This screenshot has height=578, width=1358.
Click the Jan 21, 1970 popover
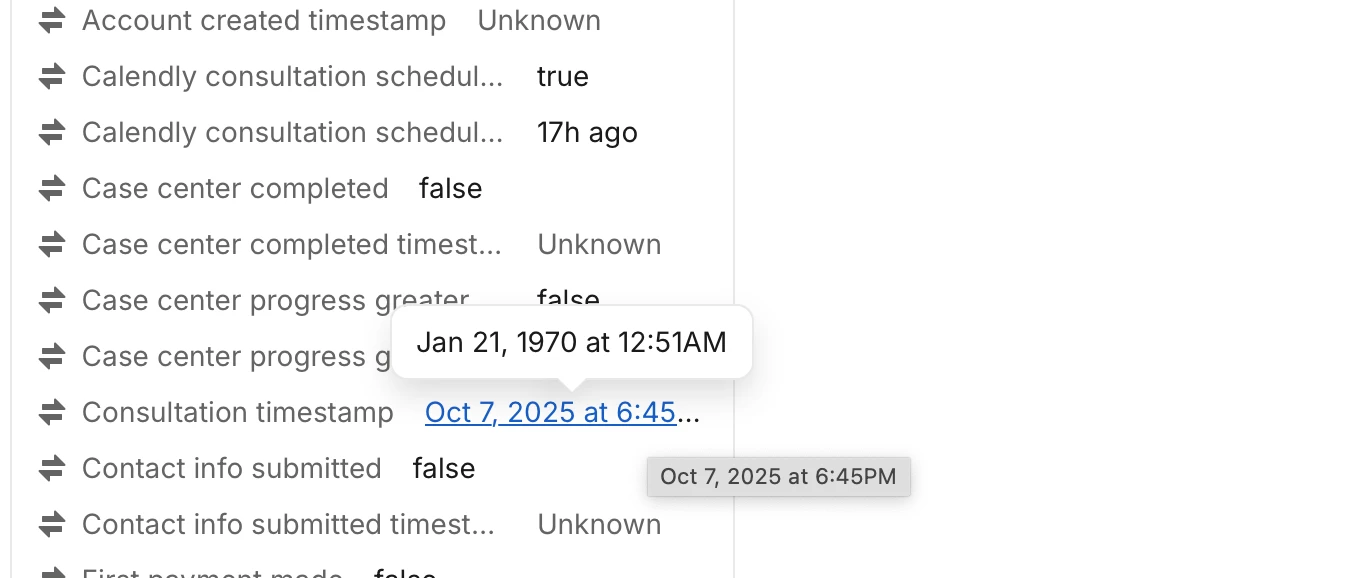571,343
